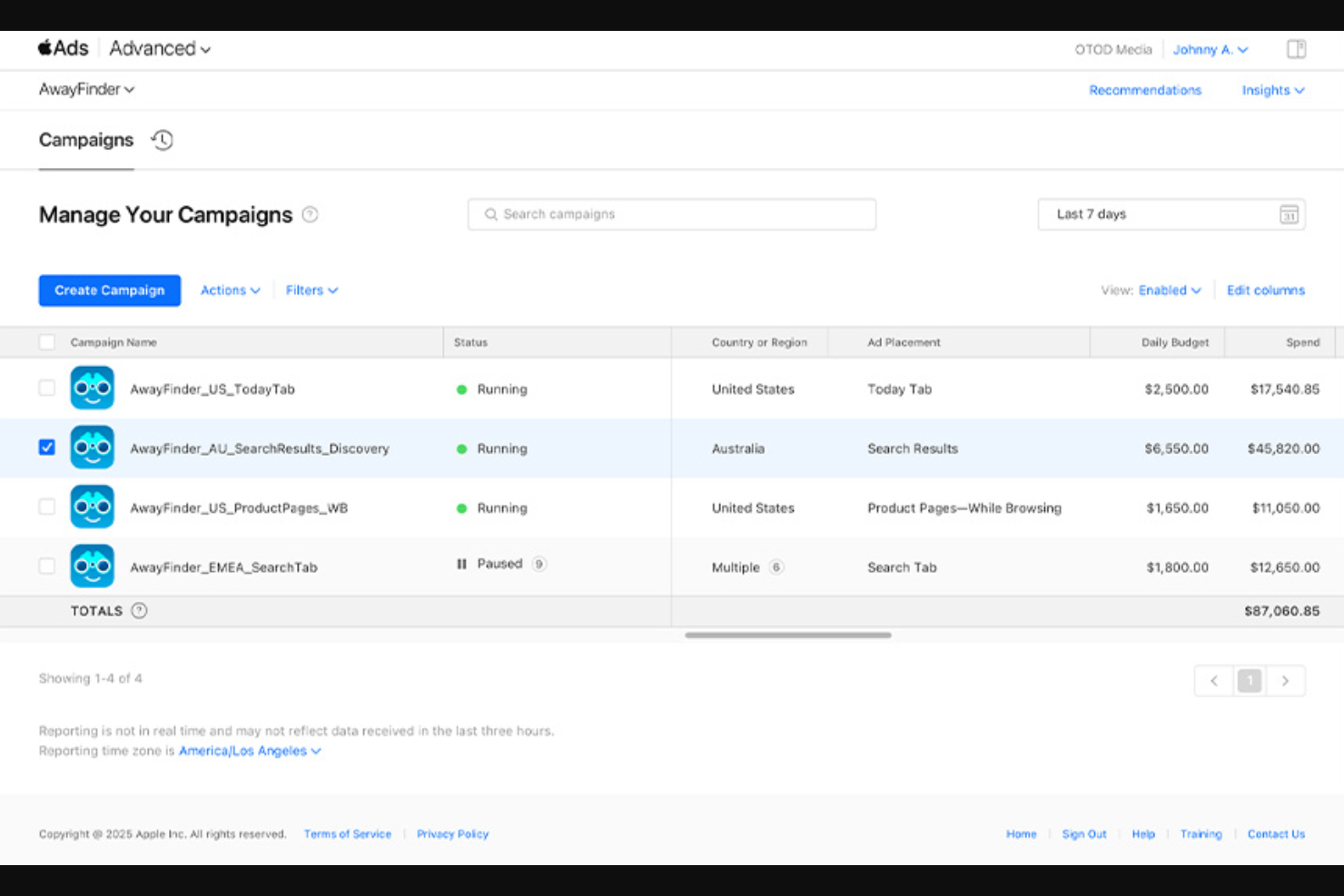Open Privacy Policy link
This screenshot has width=1344, height=896.
coord(452,834)
